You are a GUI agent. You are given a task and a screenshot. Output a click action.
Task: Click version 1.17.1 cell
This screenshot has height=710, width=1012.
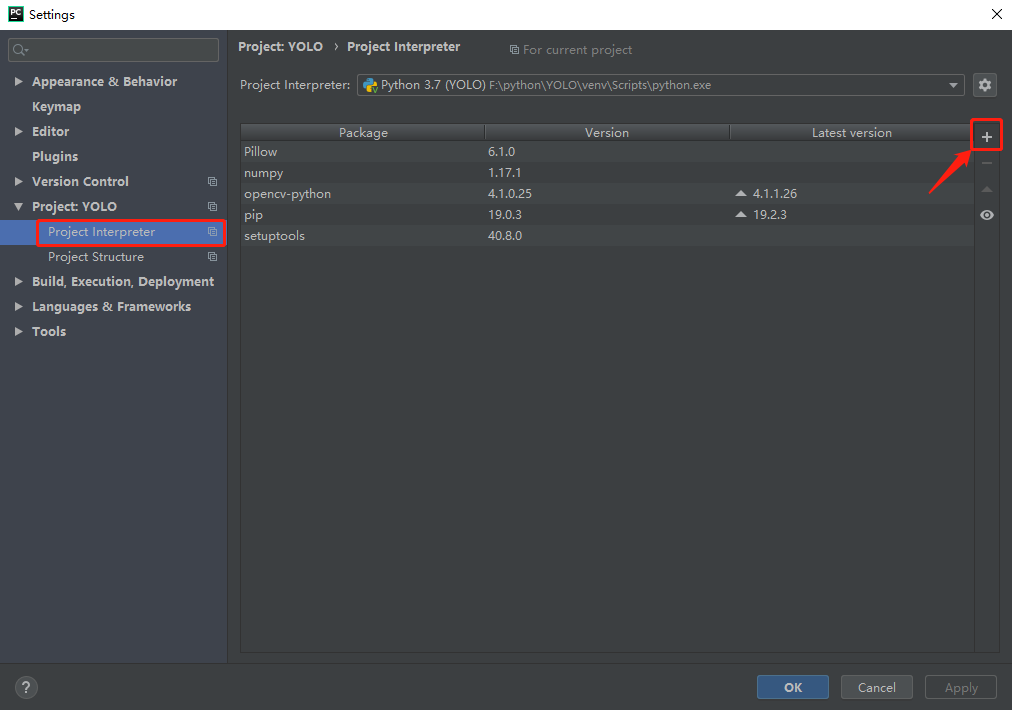pos(504,172)
